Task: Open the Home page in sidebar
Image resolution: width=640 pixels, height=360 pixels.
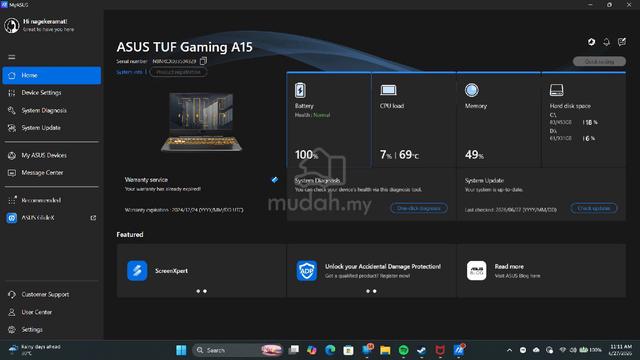Action: pos(51,76)
